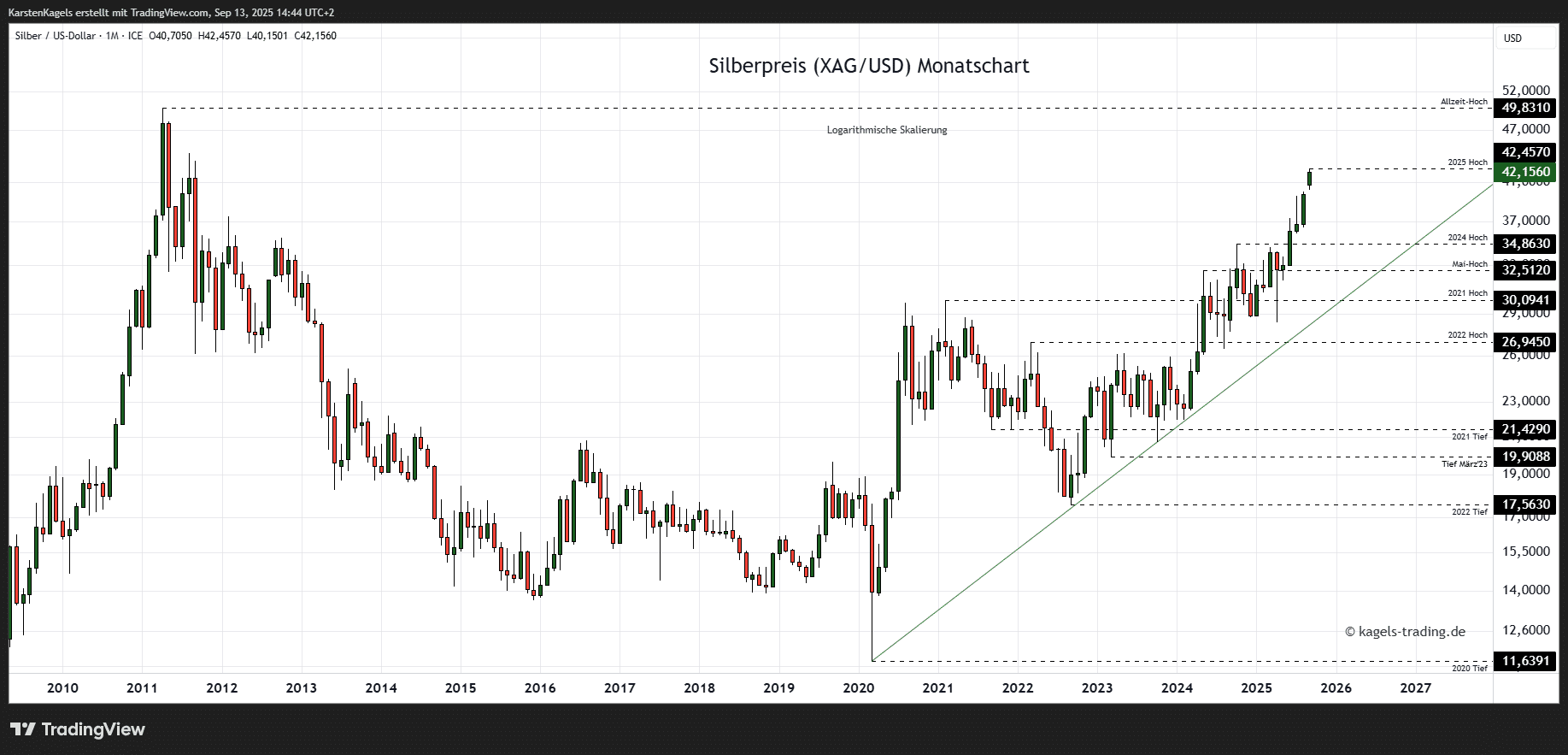Select the 30,0941 price label
The width and height of the screenshot is (1568, 755).
tap(1525, 300)
